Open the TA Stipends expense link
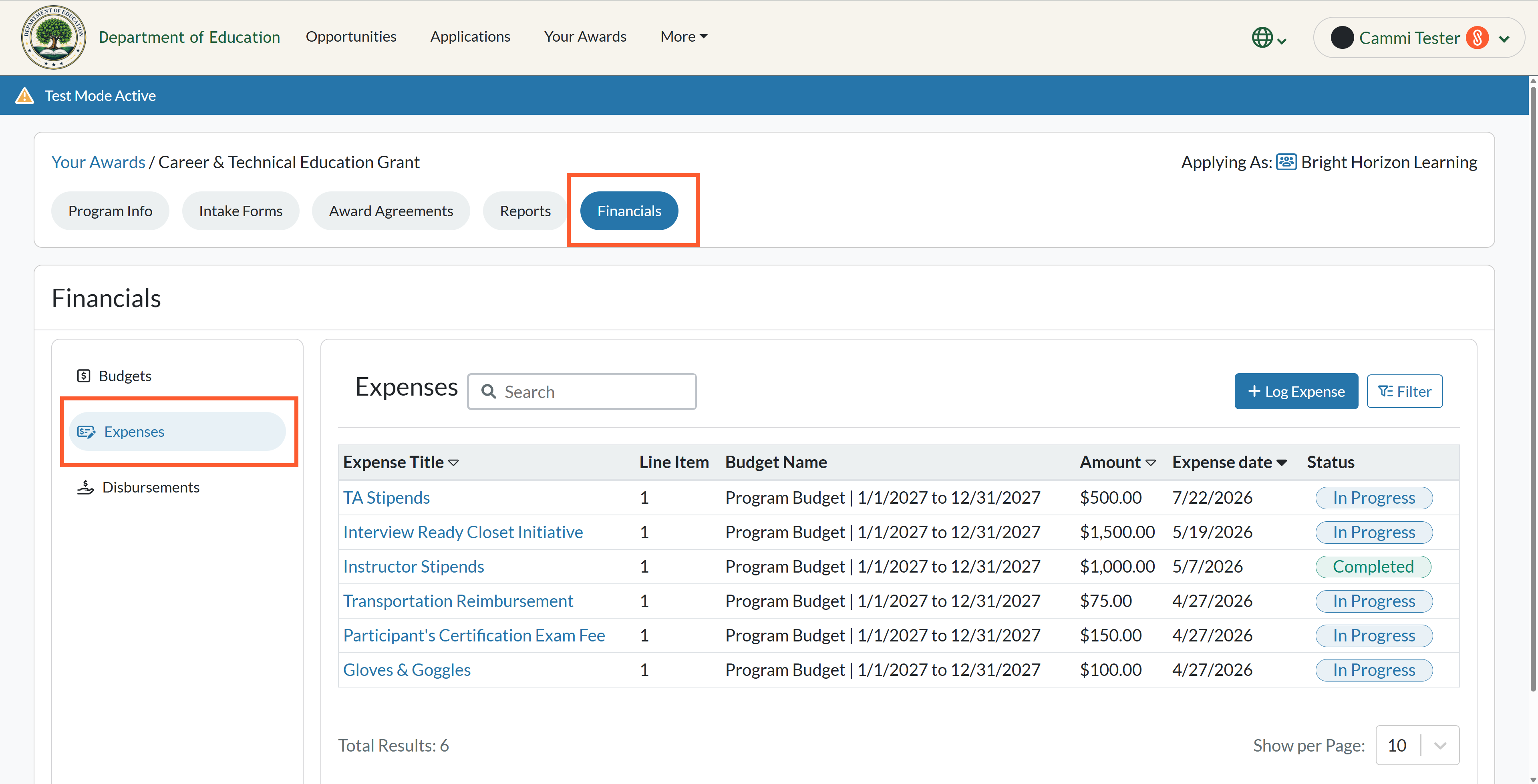Image resolution: width=1538 pixels, height=784 pixels. point(386,497)
